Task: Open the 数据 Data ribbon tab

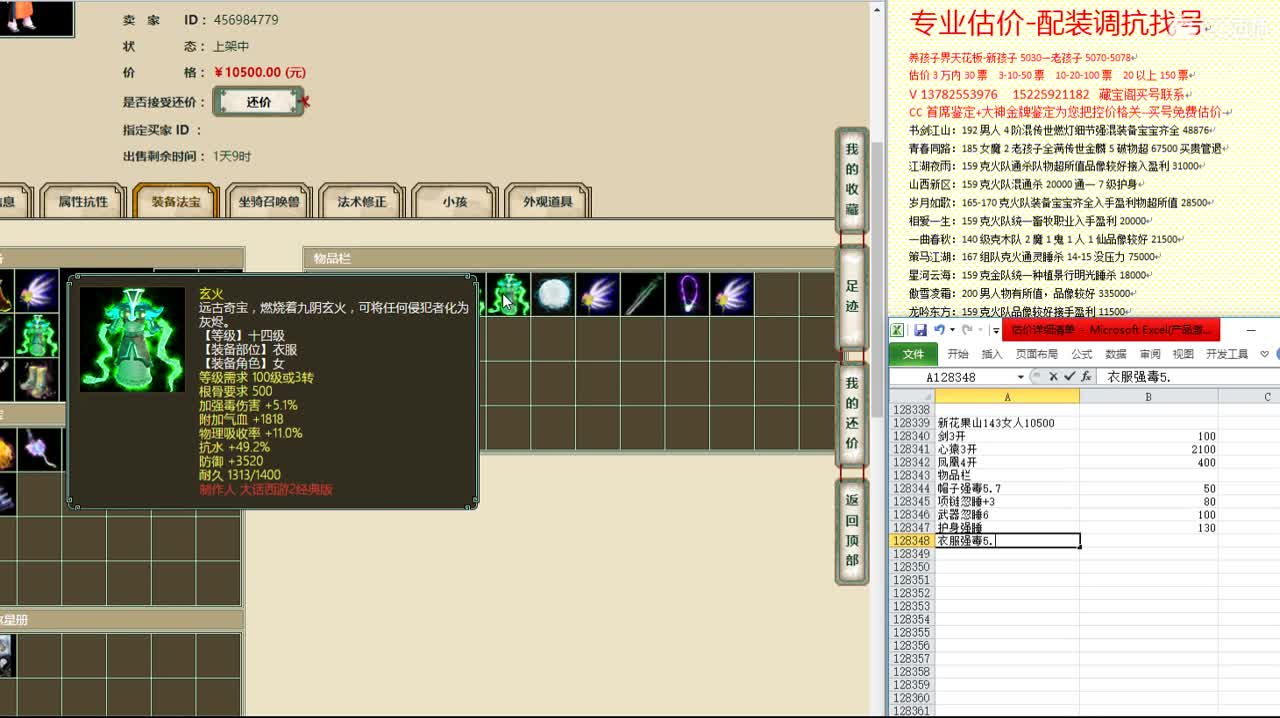Action: [1116, 354]
